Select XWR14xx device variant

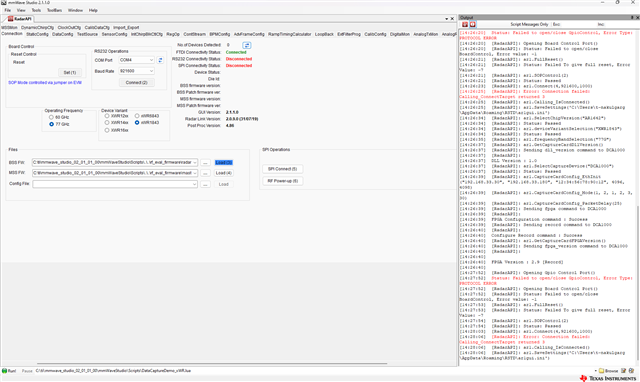pos(107,122)
